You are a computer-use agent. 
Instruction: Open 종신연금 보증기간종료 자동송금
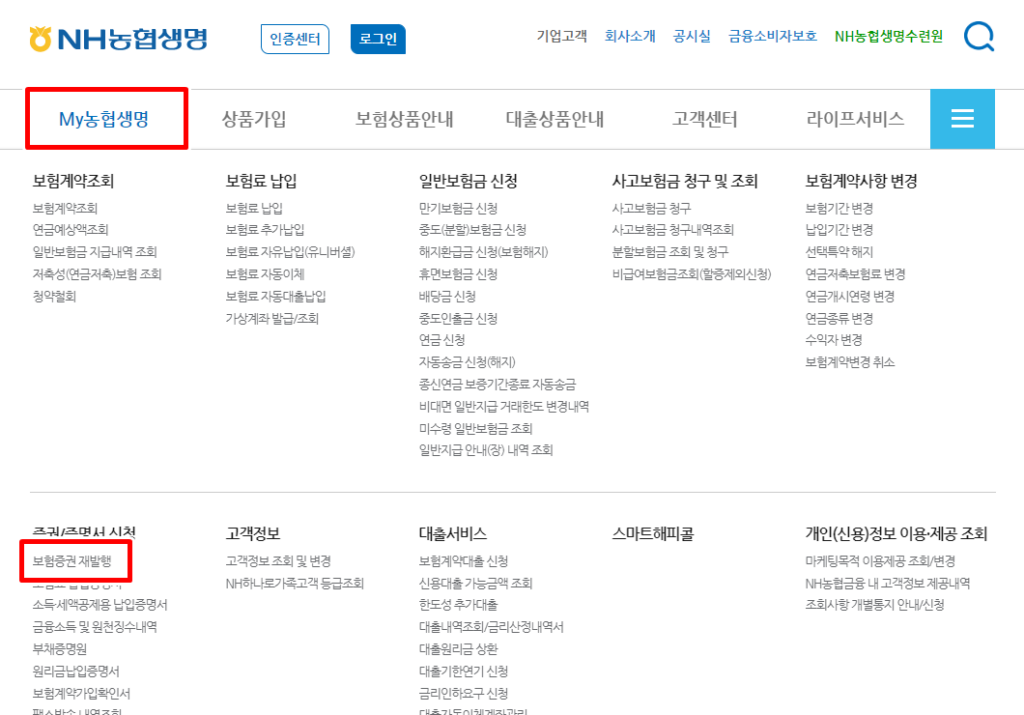pos(497,385)
